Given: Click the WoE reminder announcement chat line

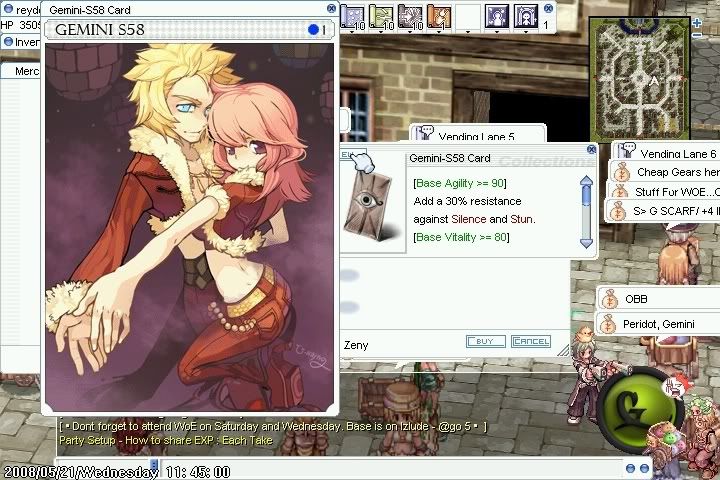Looking at the screenshot, I should click(x=273, y=426).
